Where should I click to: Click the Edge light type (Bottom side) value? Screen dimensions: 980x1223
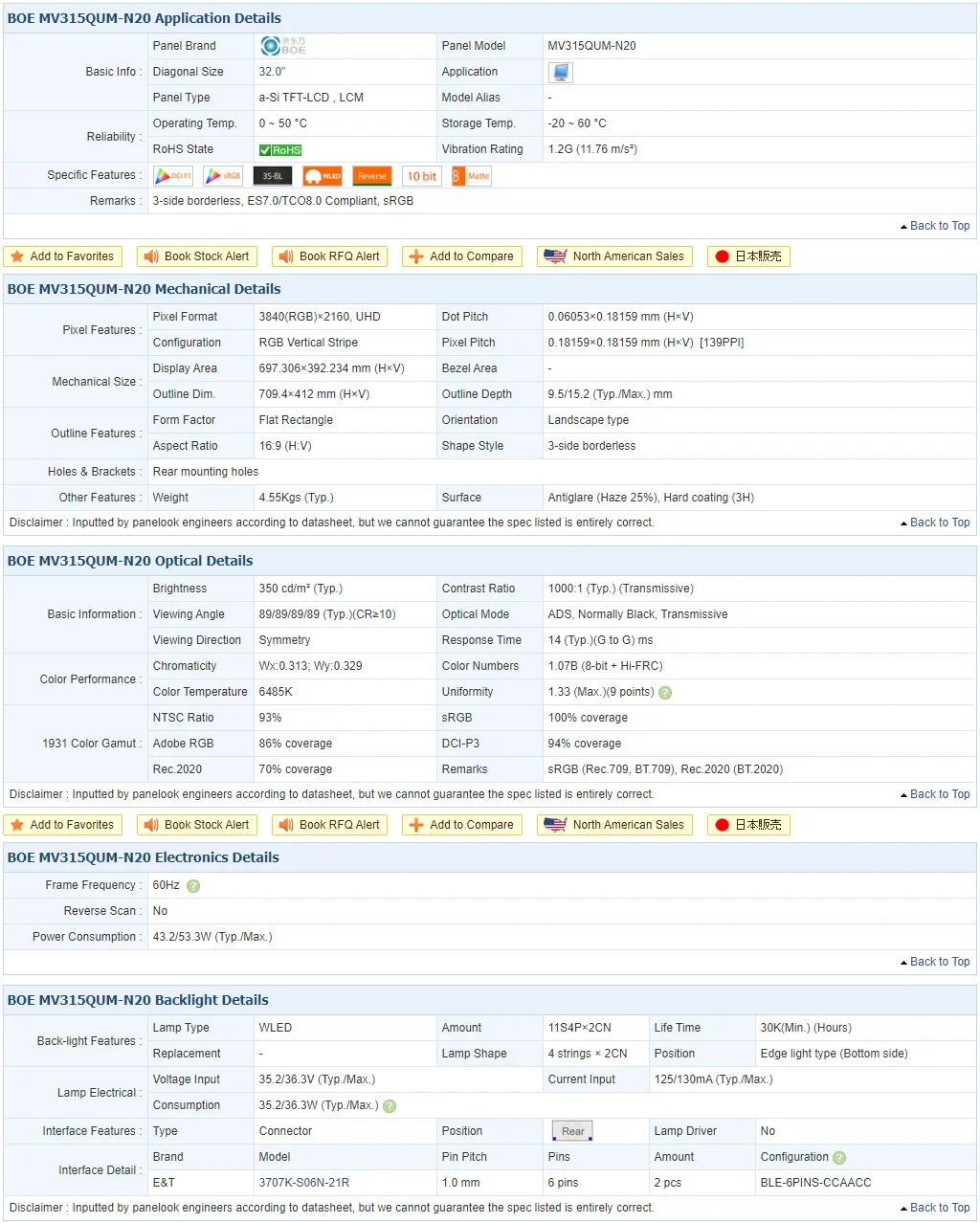click(835, 1054)
